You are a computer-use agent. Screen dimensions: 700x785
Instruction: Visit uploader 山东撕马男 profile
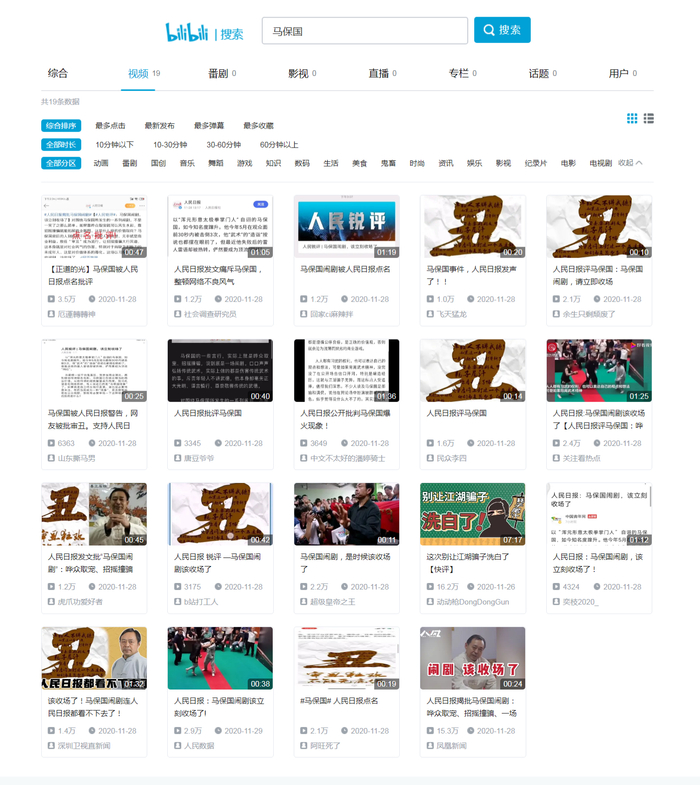(76, 458)
